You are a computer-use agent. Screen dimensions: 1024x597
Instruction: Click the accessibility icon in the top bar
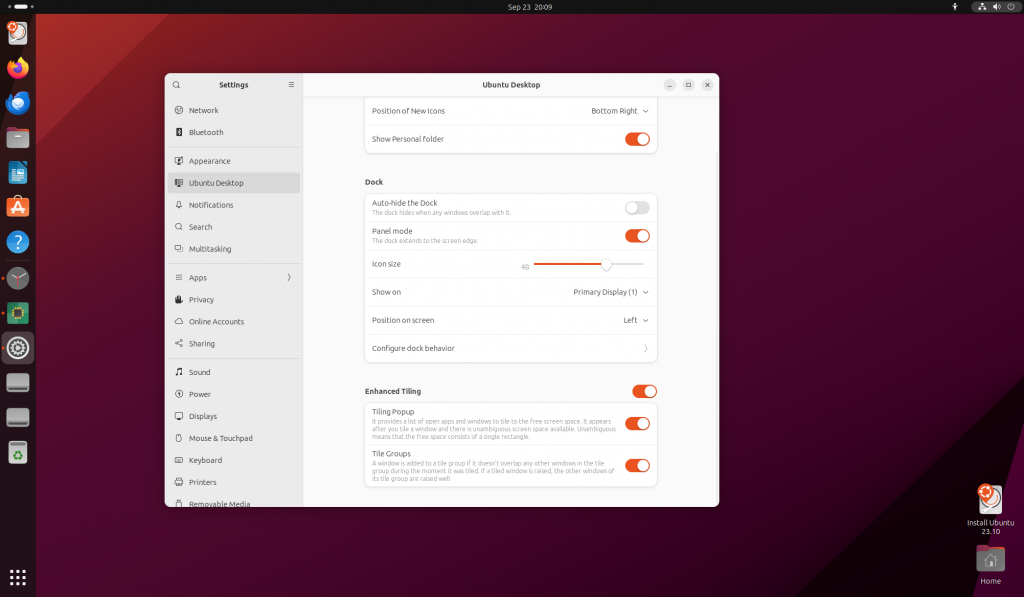tap(955, 7)
